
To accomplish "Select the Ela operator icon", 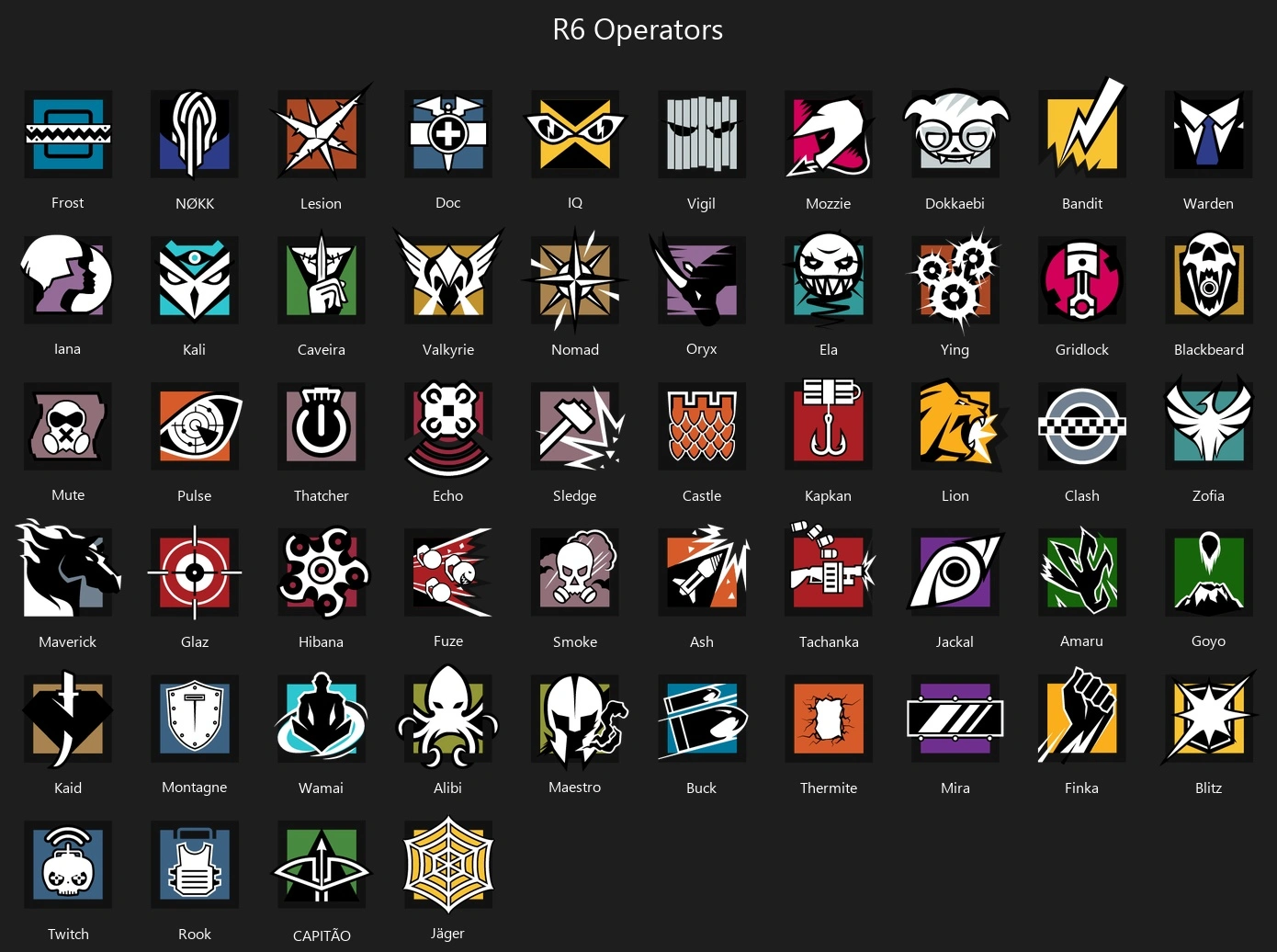I will (829, 279).
